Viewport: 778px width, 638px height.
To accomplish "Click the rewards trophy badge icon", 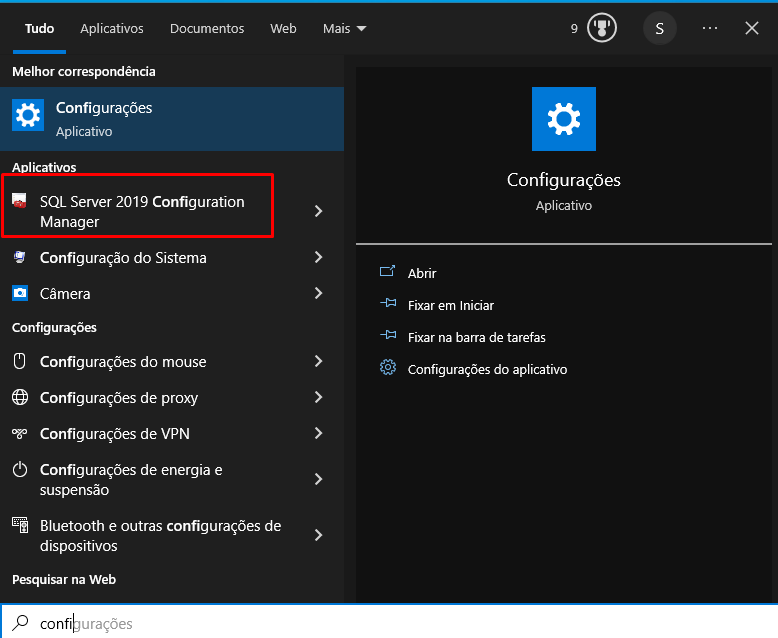I will tap(601, 28).
